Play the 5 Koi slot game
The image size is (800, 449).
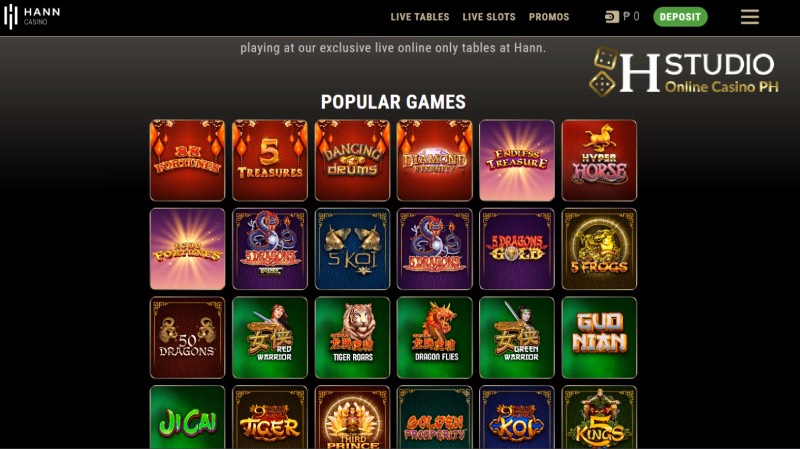(x=352, y=249)
